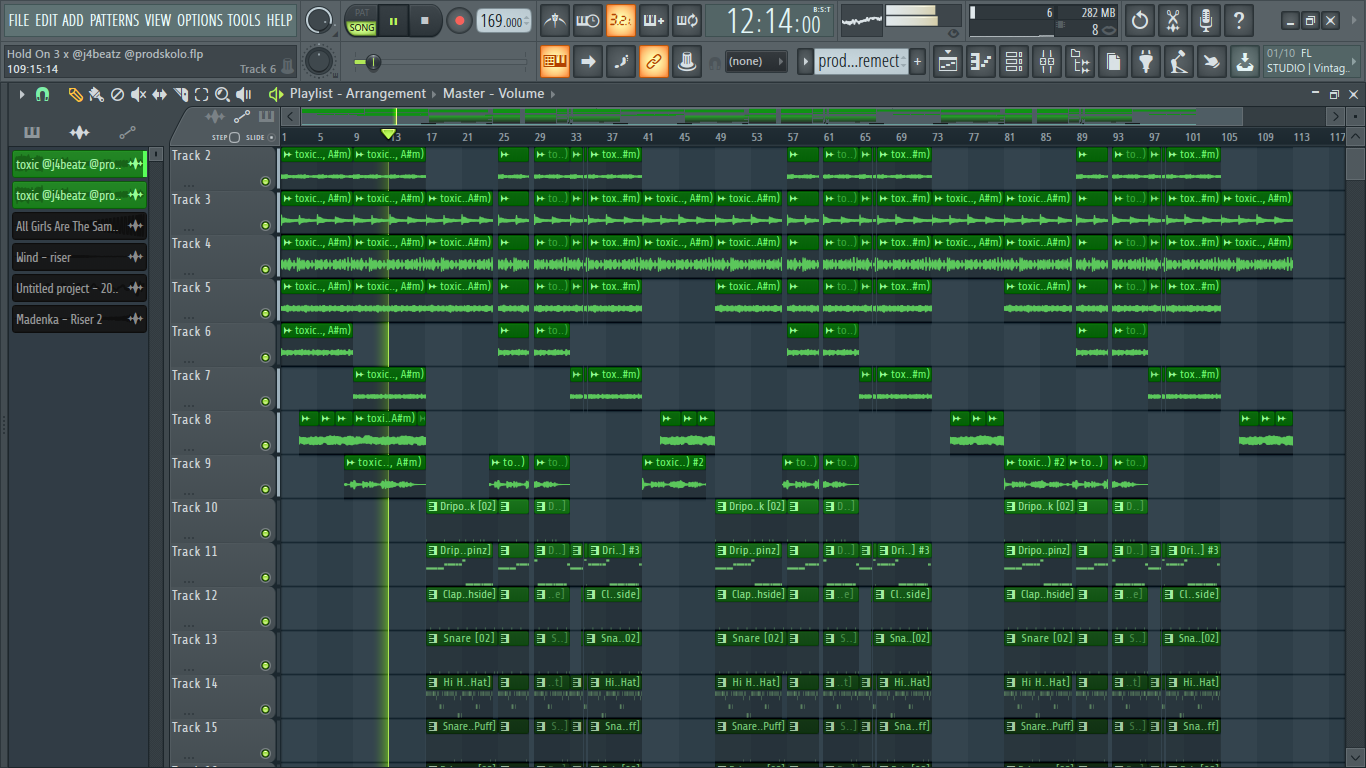Click the microphone recording options icon
1366x768 pixels.
coord(1206,20)
